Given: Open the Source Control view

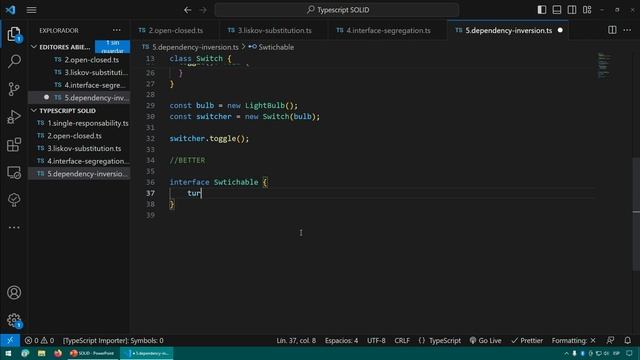Looking at the screenshot, I should click(x=14, y=89).
